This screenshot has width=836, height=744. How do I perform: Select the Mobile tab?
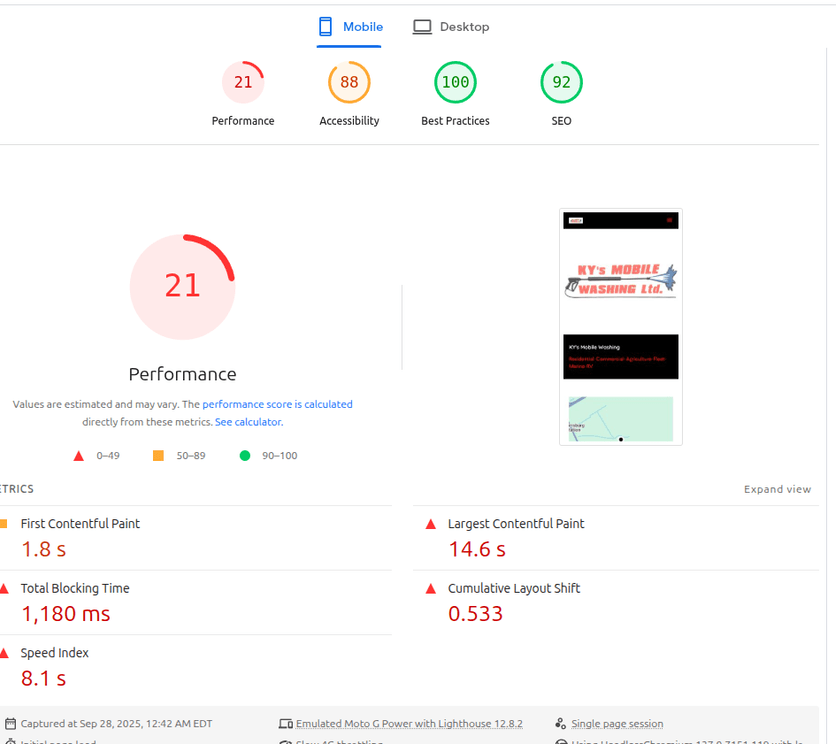pos(361,27)
